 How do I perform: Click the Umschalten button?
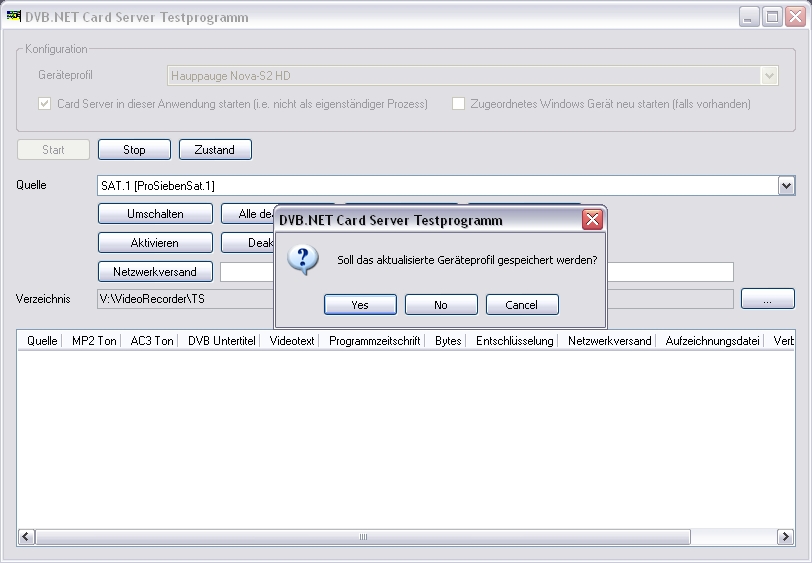tap(155, 214)
